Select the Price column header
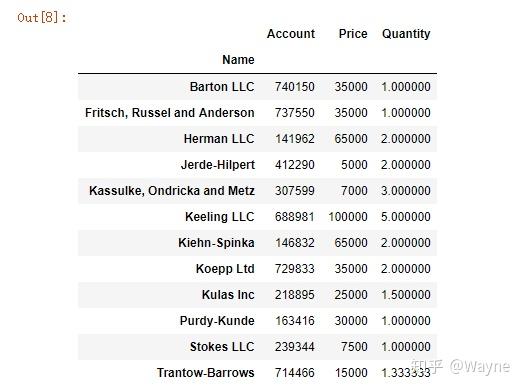The width and height of the screenshot is (523, 391). click(x=353, y=34)
